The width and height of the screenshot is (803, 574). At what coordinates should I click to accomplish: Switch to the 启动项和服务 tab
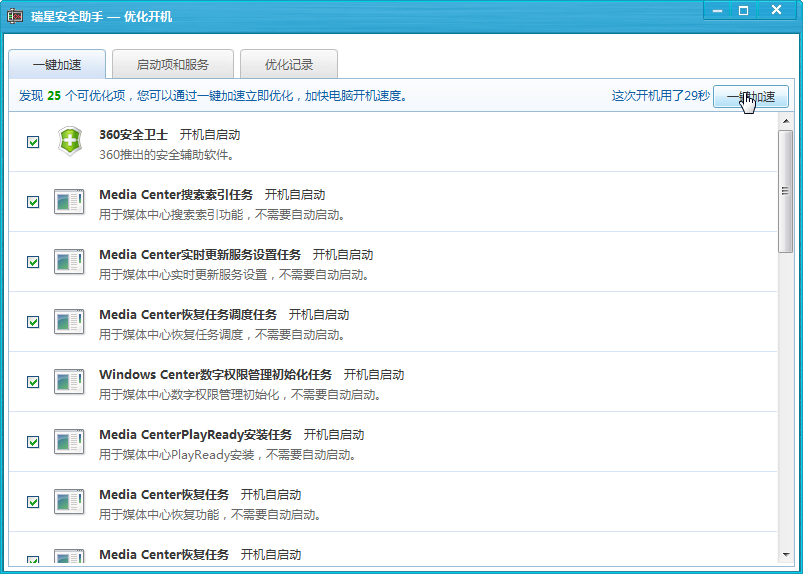coord(173,64)
